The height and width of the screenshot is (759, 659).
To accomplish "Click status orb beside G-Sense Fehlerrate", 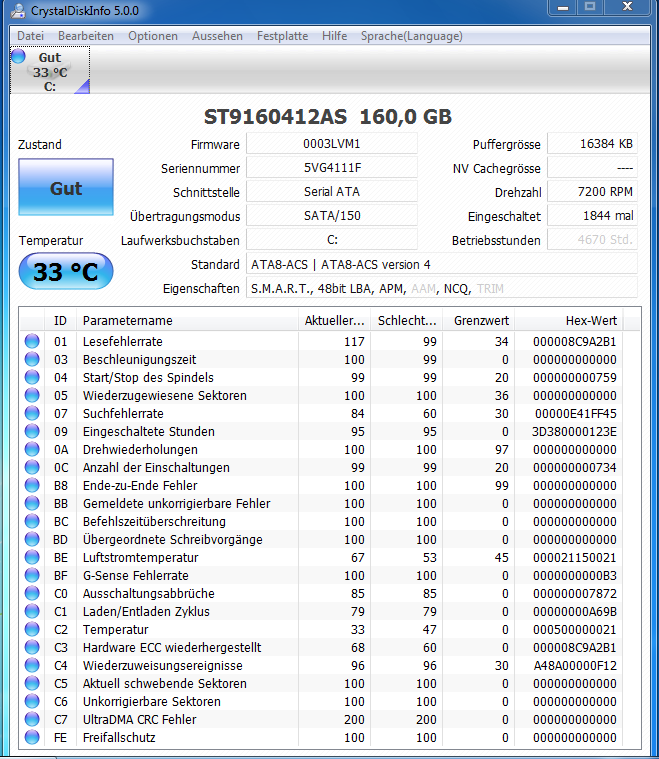I will (x=32, y=575).
